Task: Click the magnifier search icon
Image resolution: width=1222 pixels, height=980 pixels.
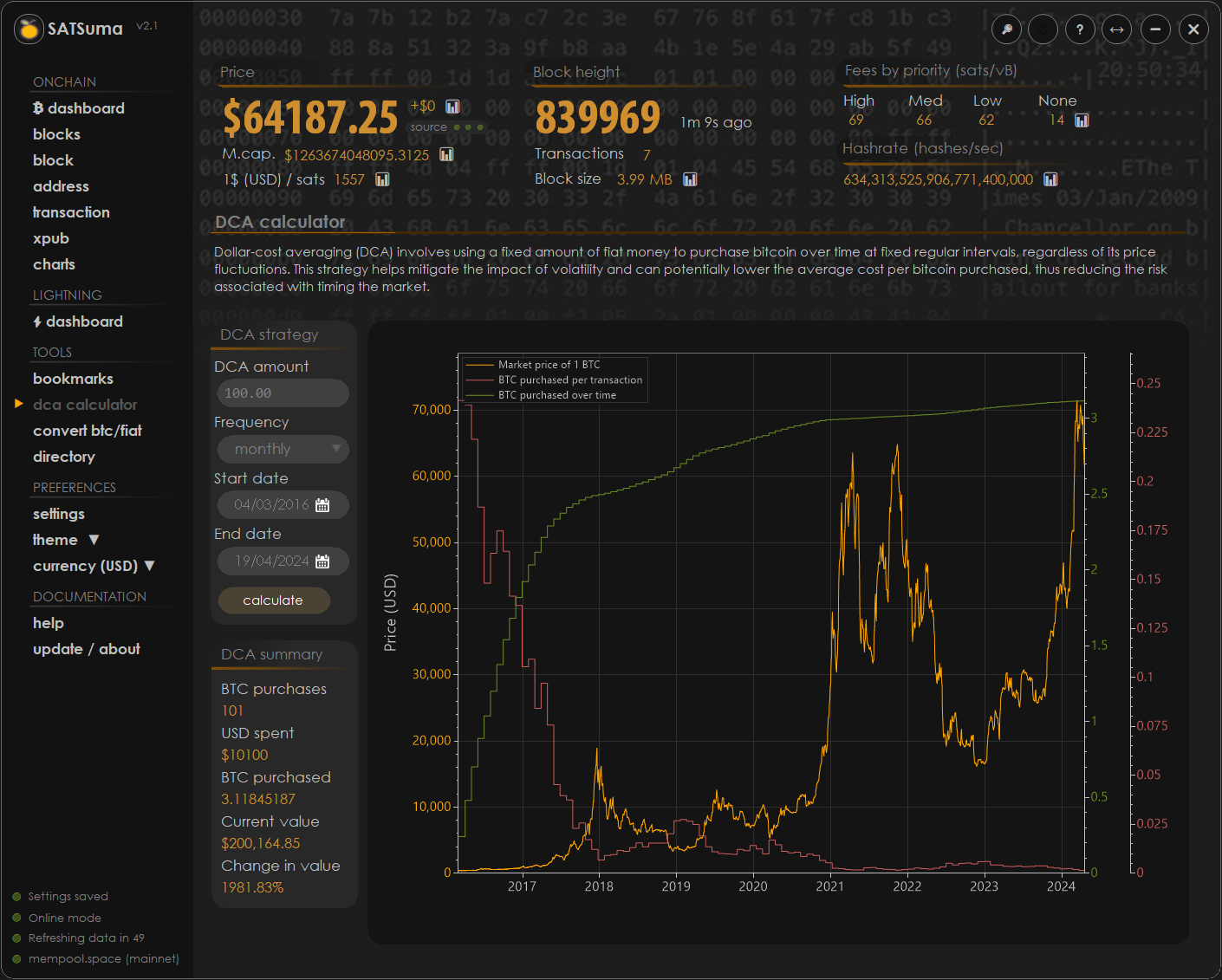Action: click(x=1006, y=29)
